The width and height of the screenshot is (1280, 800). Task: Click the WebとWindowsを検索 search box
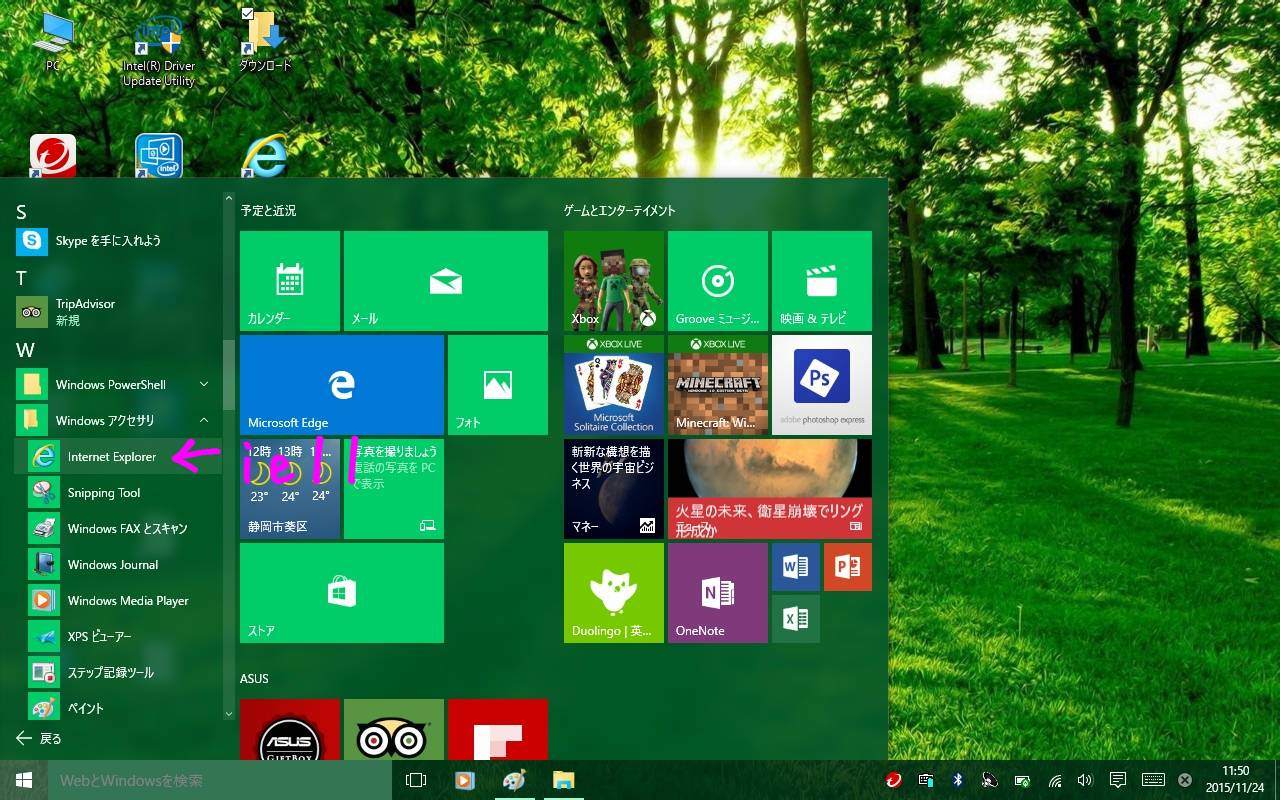coord(218,780)
